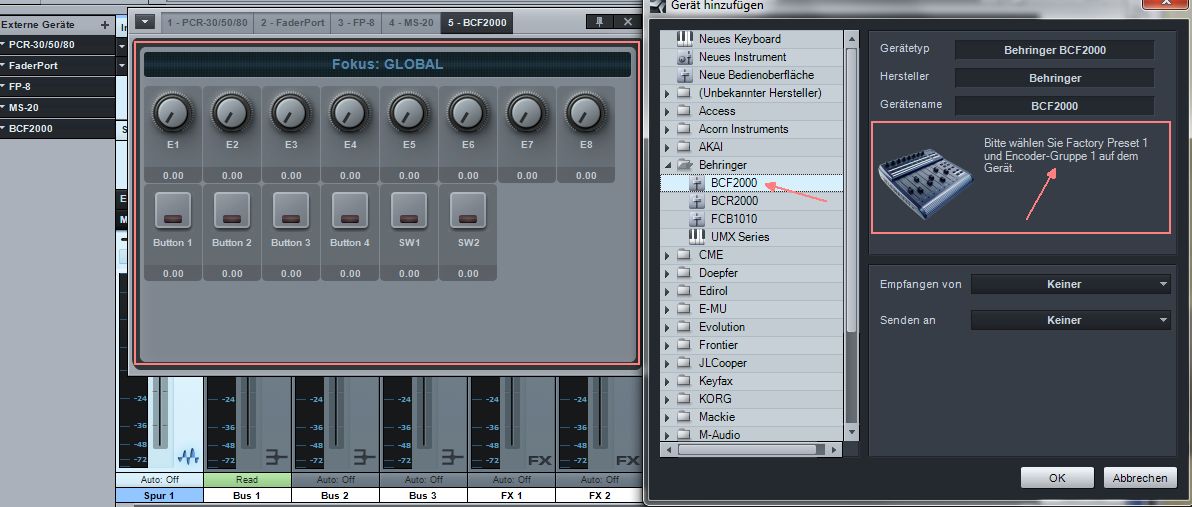Screen dimensions: 1192x507
Task: Click encoder knob E6
Action: click(x=468, y=112)
